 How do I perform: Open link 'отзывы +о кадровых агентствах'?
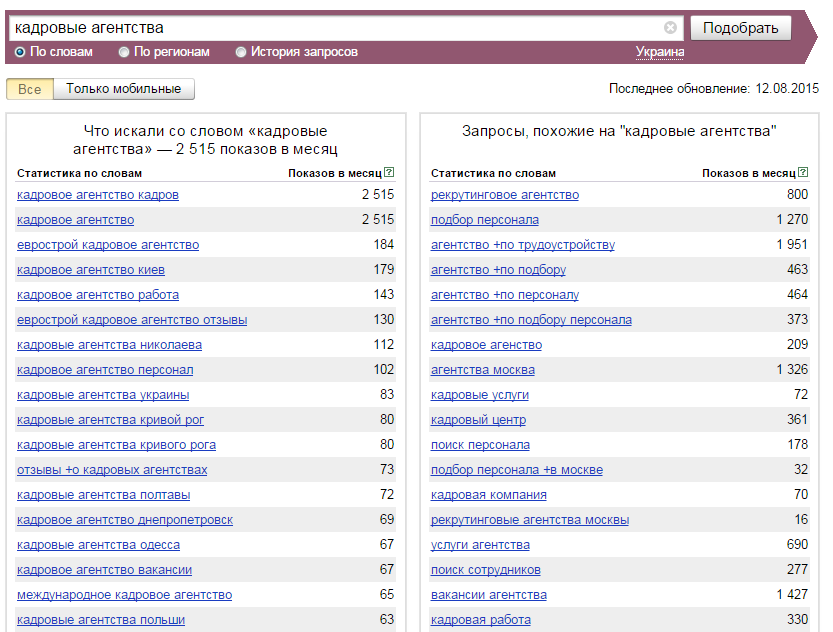tap(112, 469)
